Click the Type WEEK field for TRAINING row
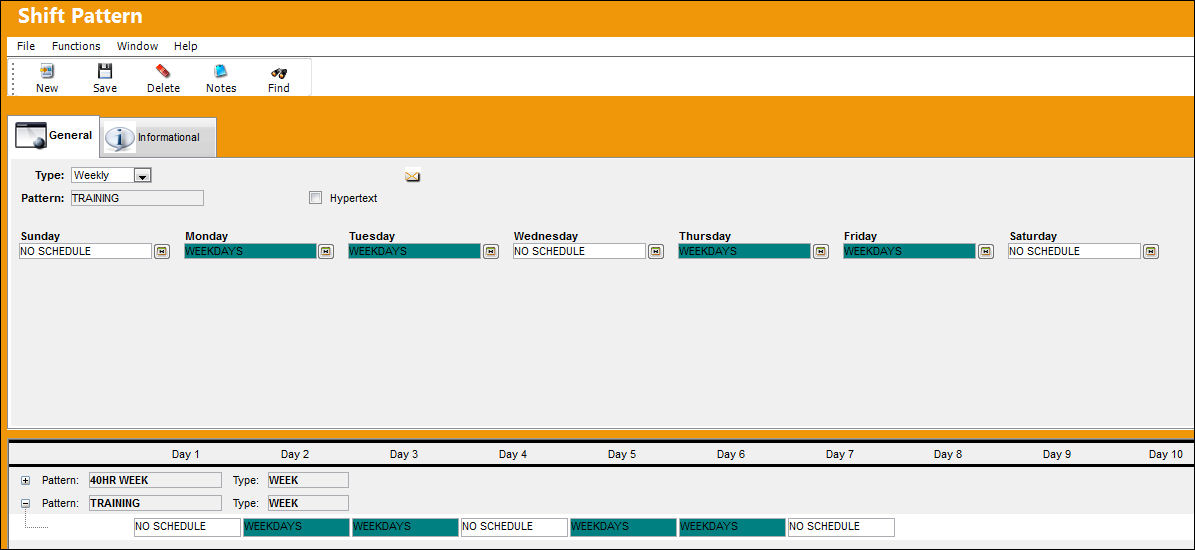 click(308, 504)
